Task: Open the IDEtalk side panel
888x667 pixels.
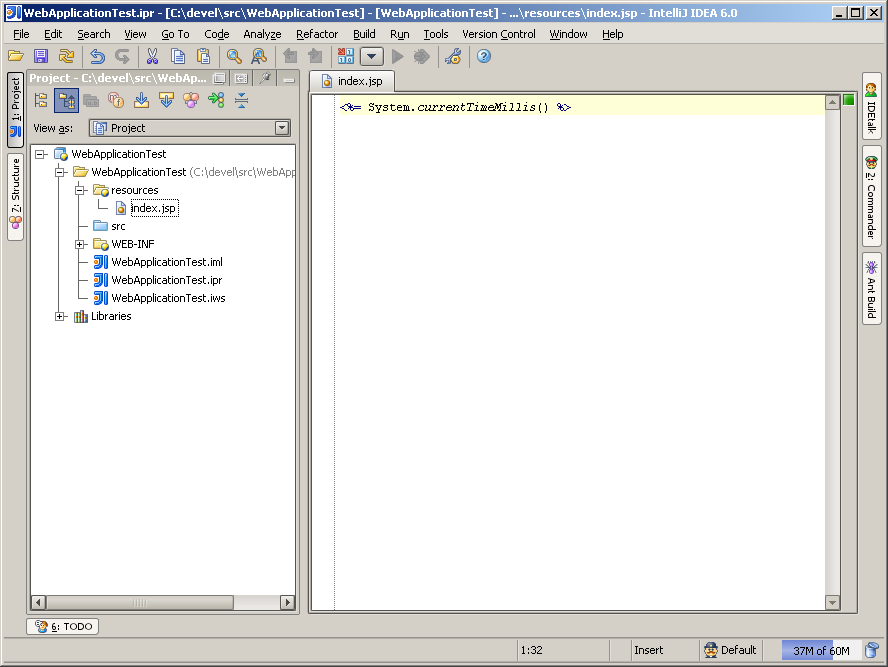Action: 872,106
